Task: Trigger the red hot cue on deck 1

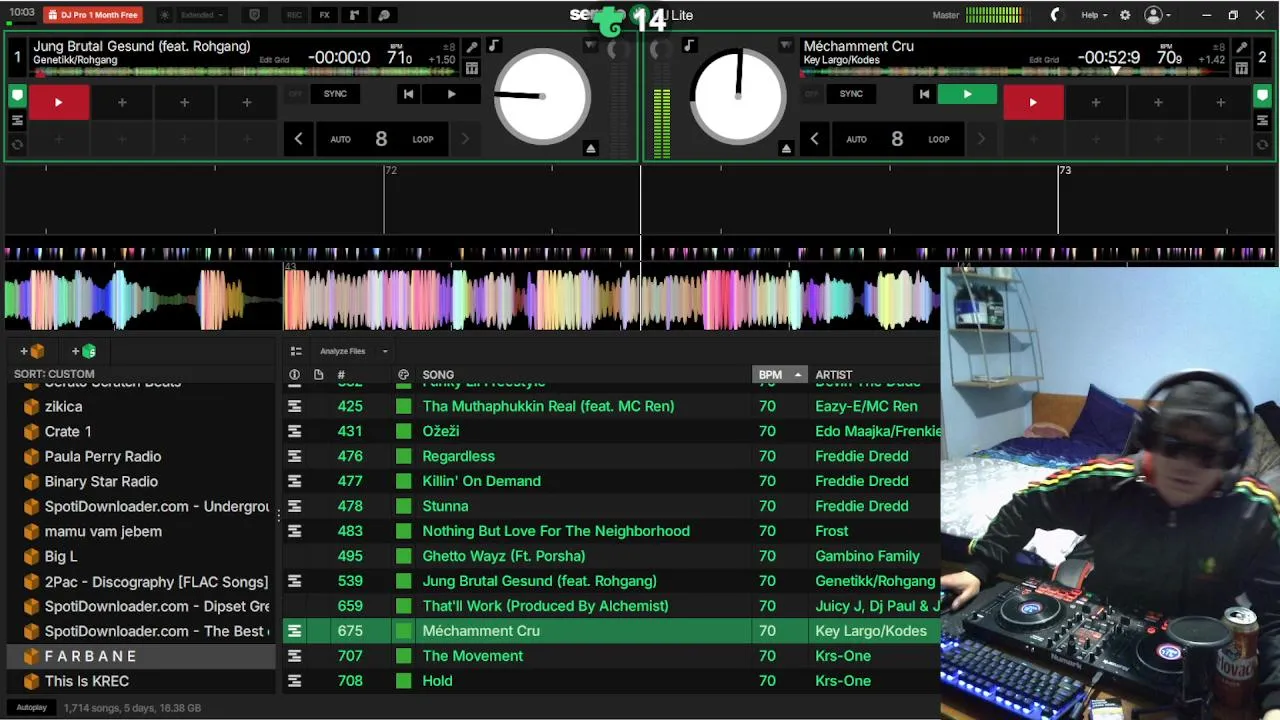Action: click(58, 102)
